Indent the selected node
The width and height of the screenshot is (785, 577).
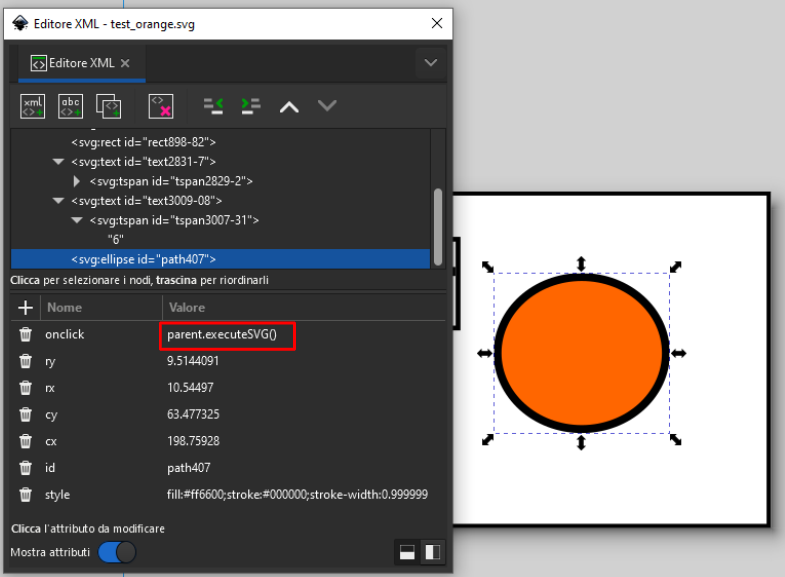coord(250,105)
